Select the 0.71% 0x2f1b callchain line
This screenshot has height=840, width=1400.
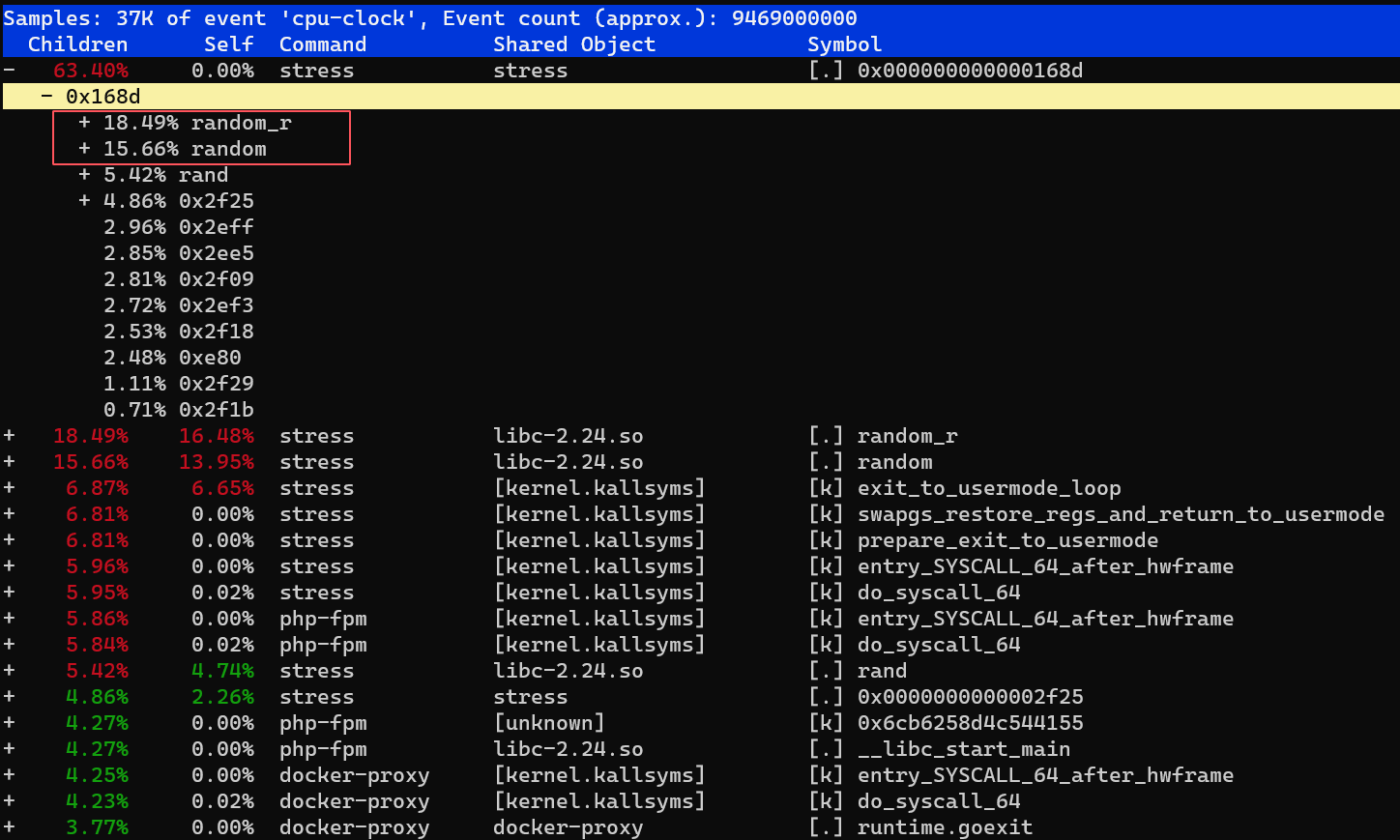tap(179, 410)
